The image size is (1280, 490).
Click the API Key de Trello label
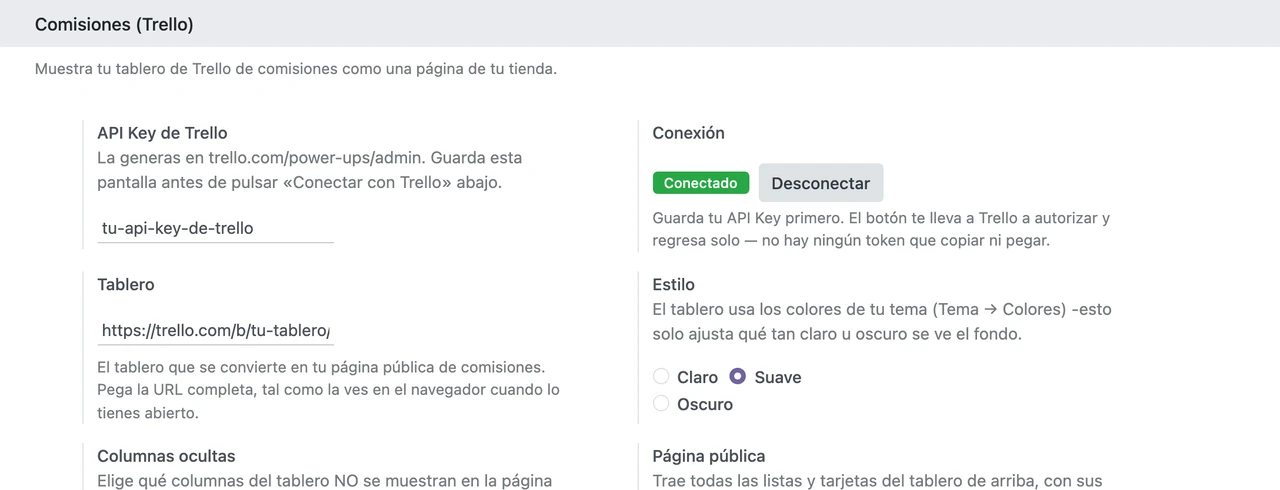162,133
